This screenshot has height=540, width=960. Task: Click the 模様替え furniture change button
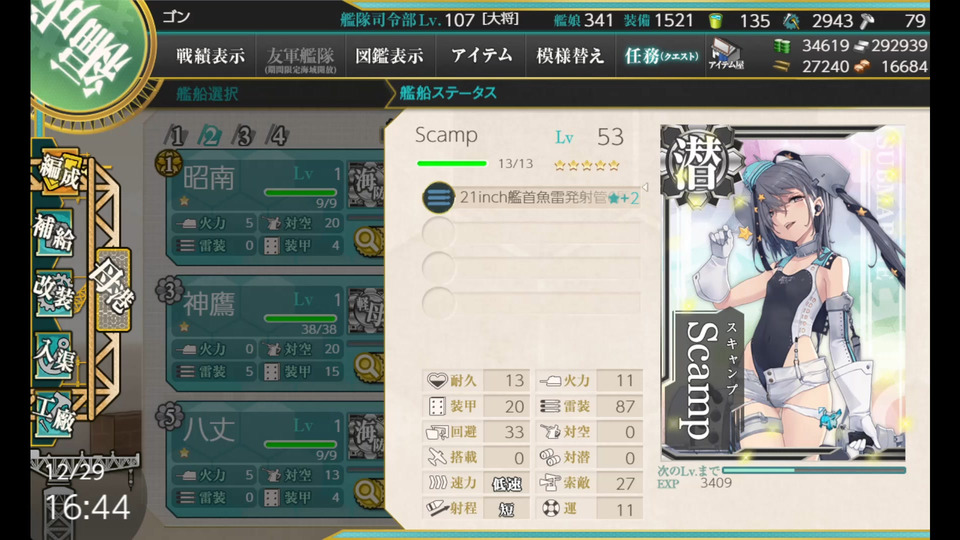pos(570,56)
